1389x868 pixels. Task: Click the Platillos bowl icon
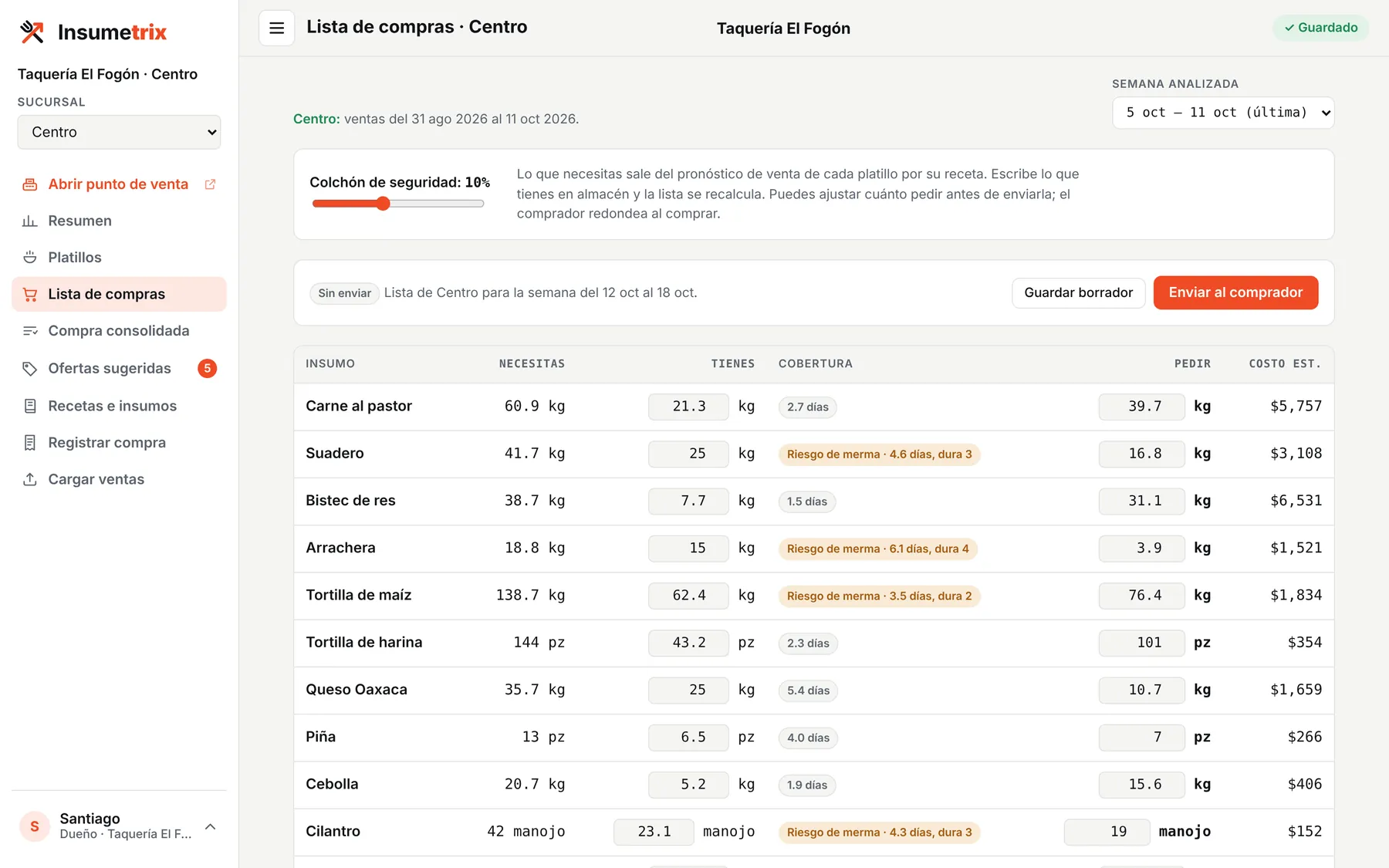click(x=30, y=257)
